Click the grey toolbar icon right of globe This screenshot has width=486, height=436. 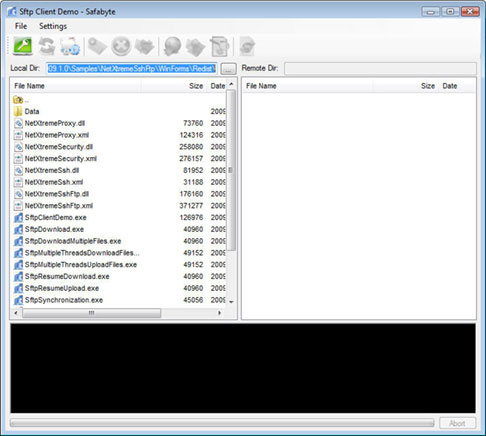point(195,47)
